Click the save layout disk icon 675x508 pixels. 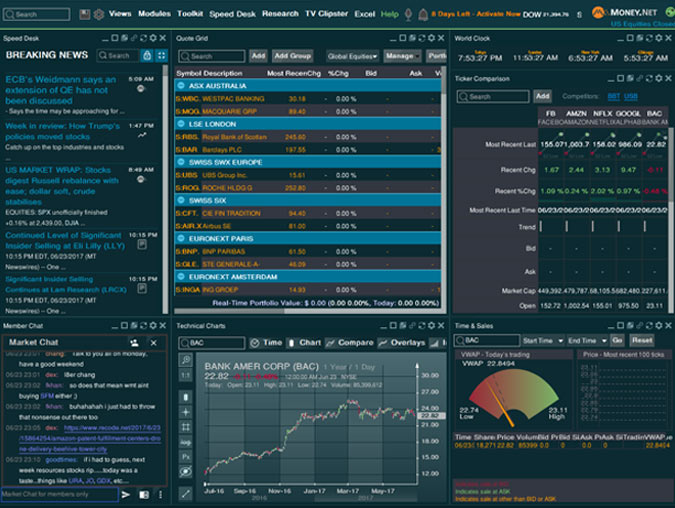(84, 14)
